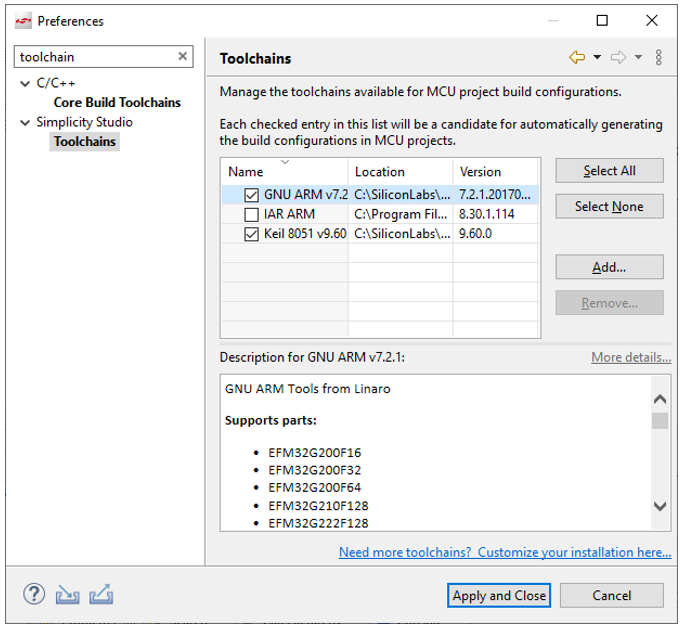
Task: Click the description scrollbar thumb
Action: [x=660, y=421]
